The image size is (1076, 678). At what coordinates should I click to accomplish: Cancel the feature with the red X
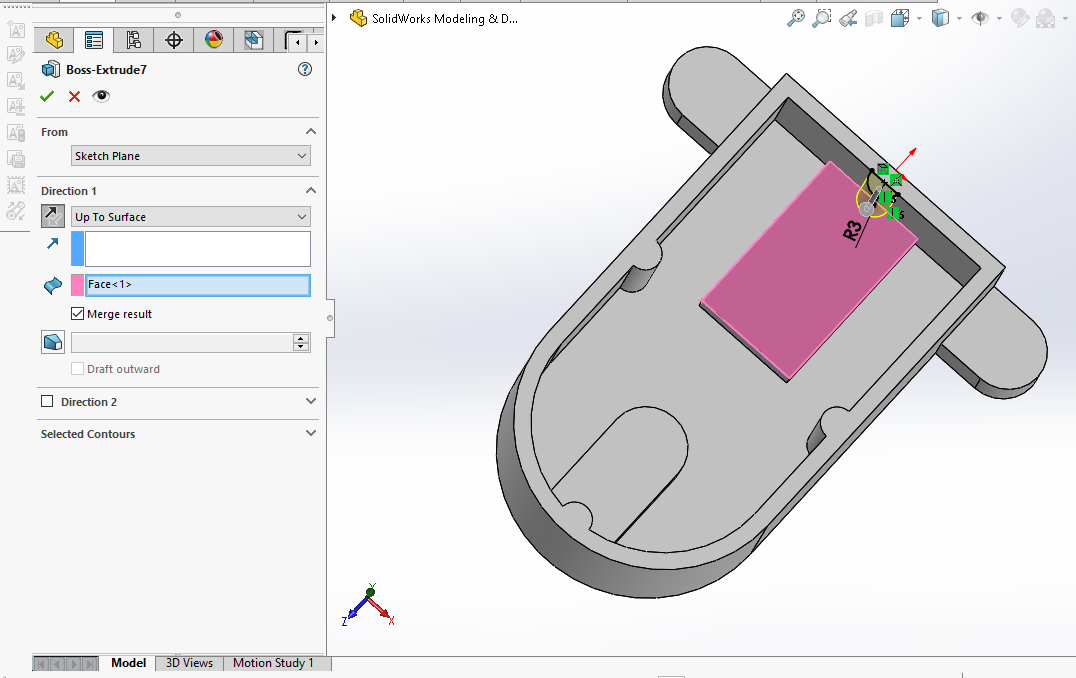74,96
